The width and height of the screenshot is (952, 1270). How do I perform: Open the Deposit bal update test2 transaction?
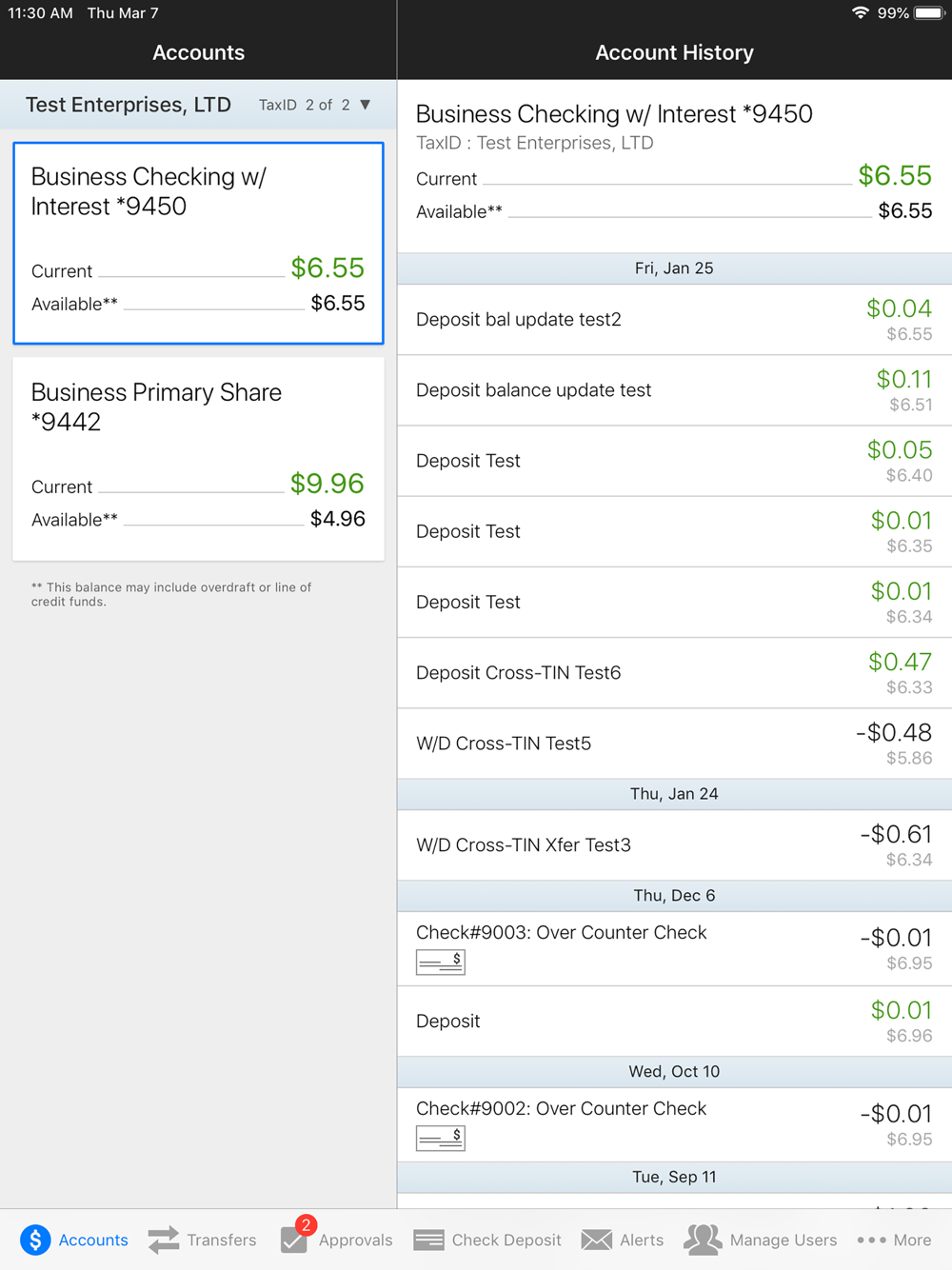point(673,320)
